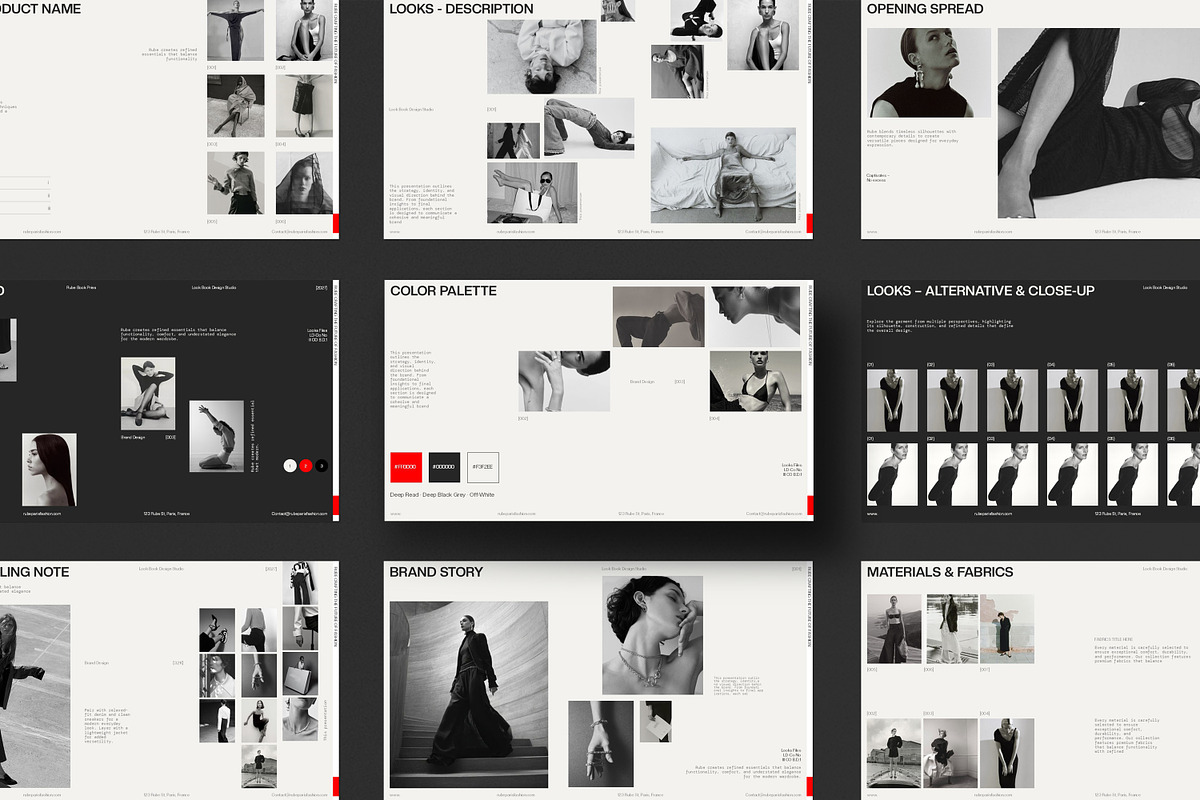Select the long-hair profile portrait on dark slide
The image size is (1200, 800).
(x=49, y=469)
